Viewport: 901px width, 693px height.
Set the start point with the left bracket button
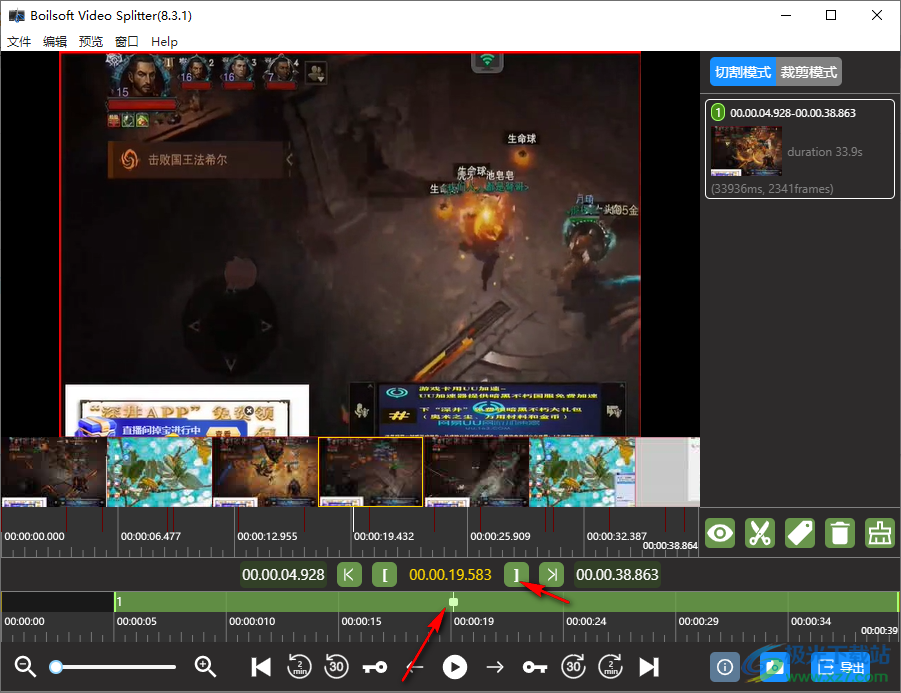[384, 575]
